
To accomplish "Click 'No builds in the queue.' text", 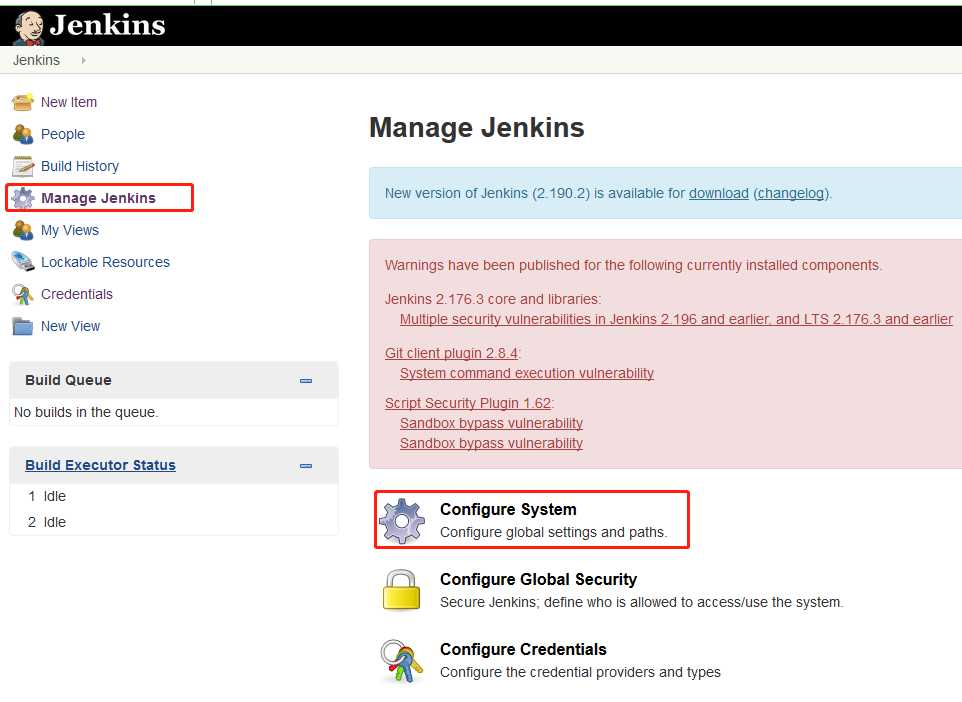I will [x=86, y=412].
